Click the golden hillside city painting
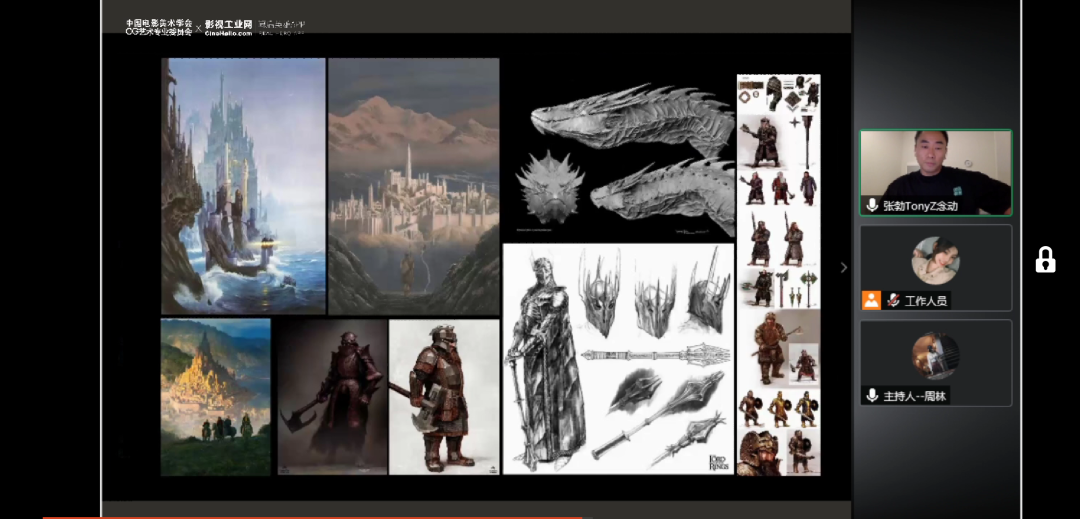Screen dimensions: 1080x519 tap(216, 396)
